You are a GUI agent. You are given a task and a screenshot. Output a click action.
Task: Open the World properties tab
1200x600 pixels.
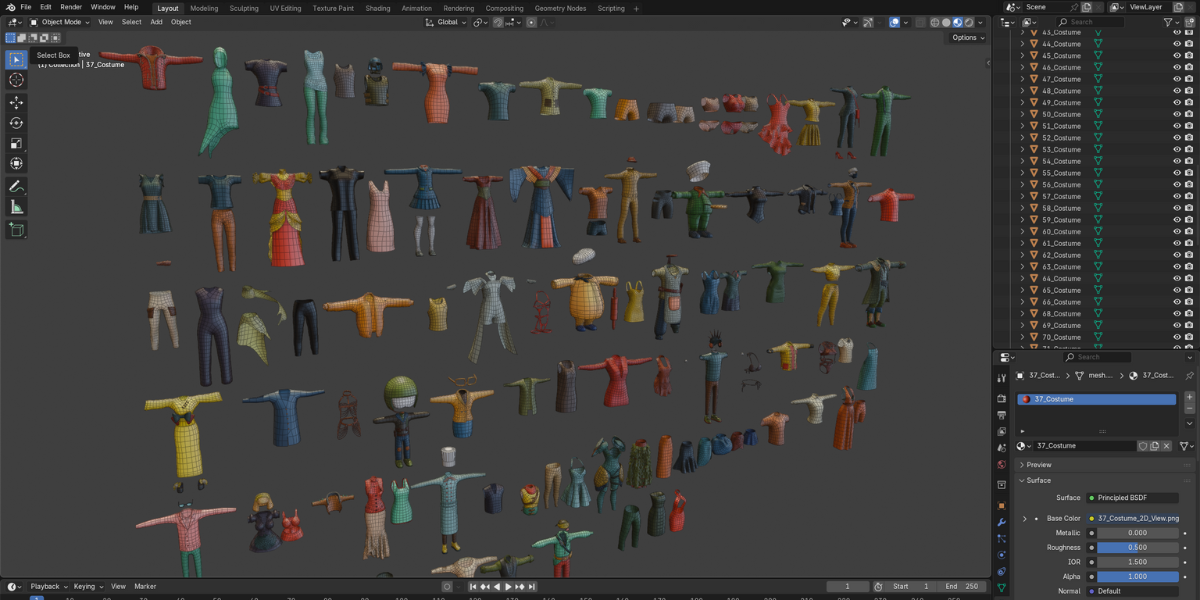tap(1001, 464)
